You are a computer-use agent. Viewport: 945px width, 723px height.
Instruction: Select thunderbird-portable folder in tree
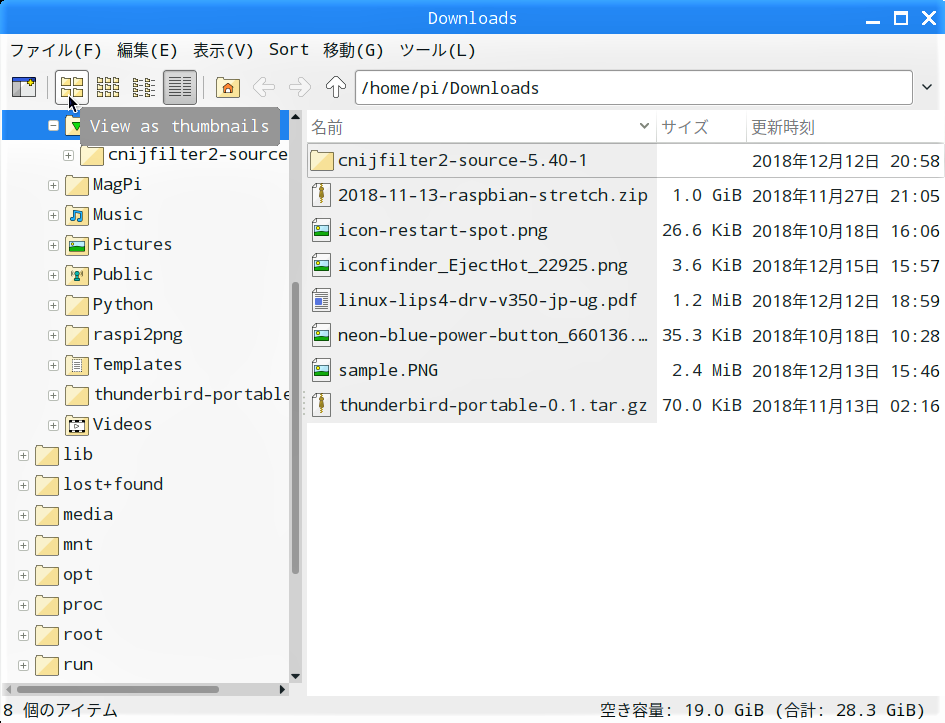(x=177, y=395)
